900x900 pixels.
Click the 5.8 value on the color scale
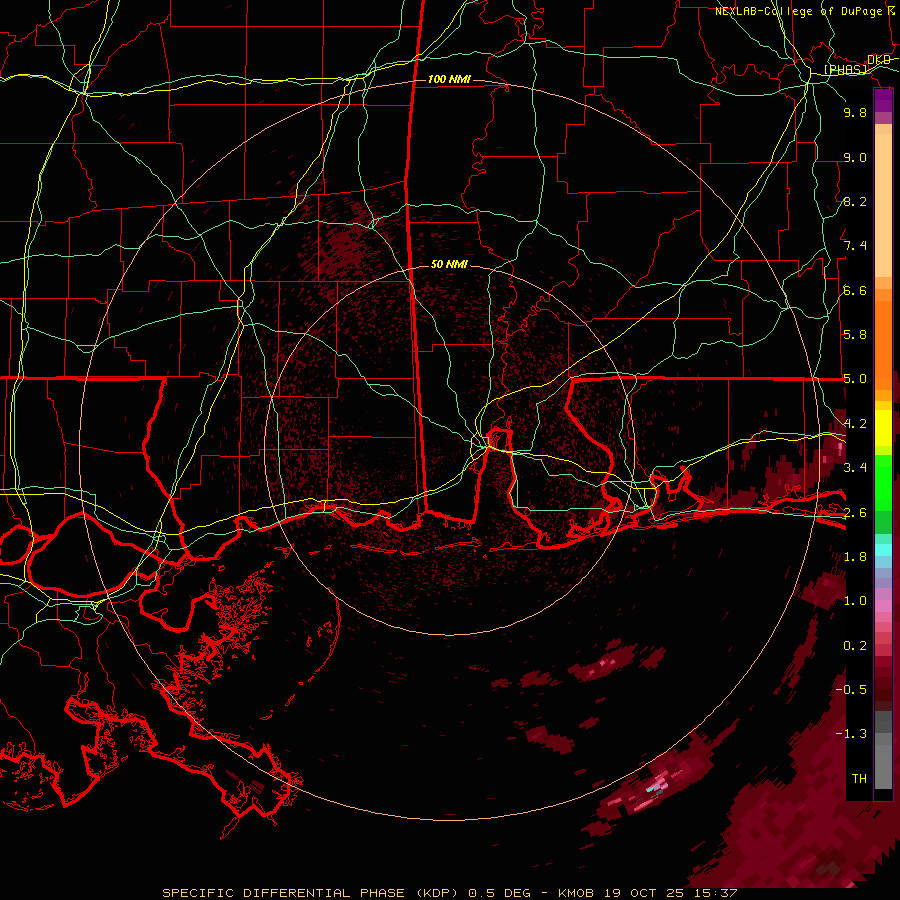tap(855, 335)
